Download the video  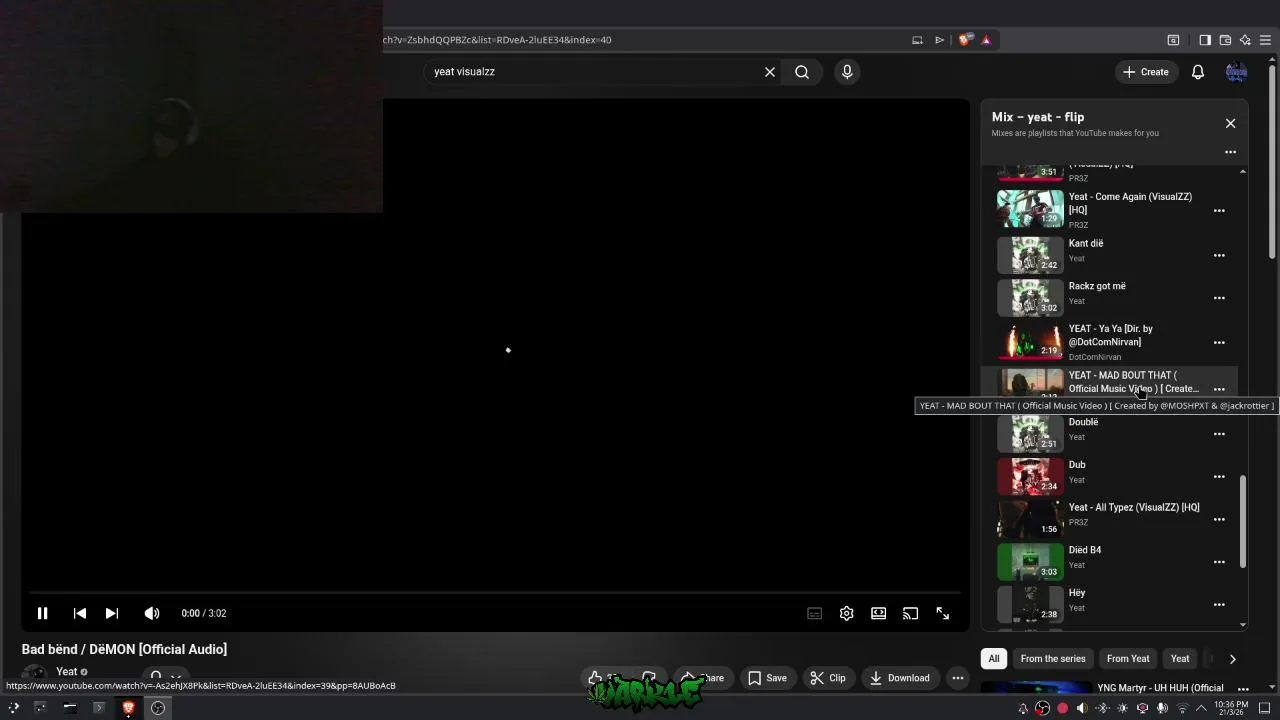click(900, 678)
